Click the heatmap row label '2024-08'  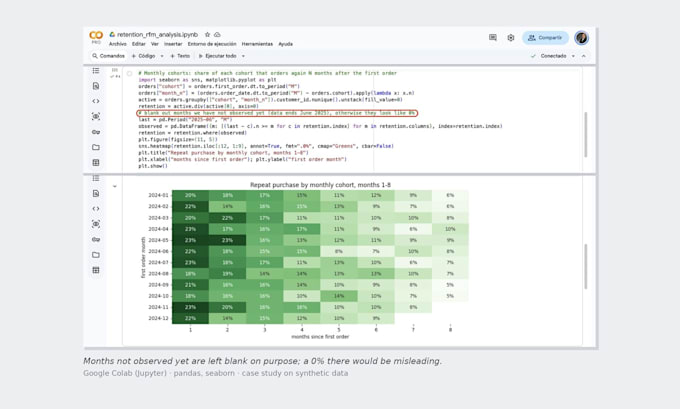158,274
